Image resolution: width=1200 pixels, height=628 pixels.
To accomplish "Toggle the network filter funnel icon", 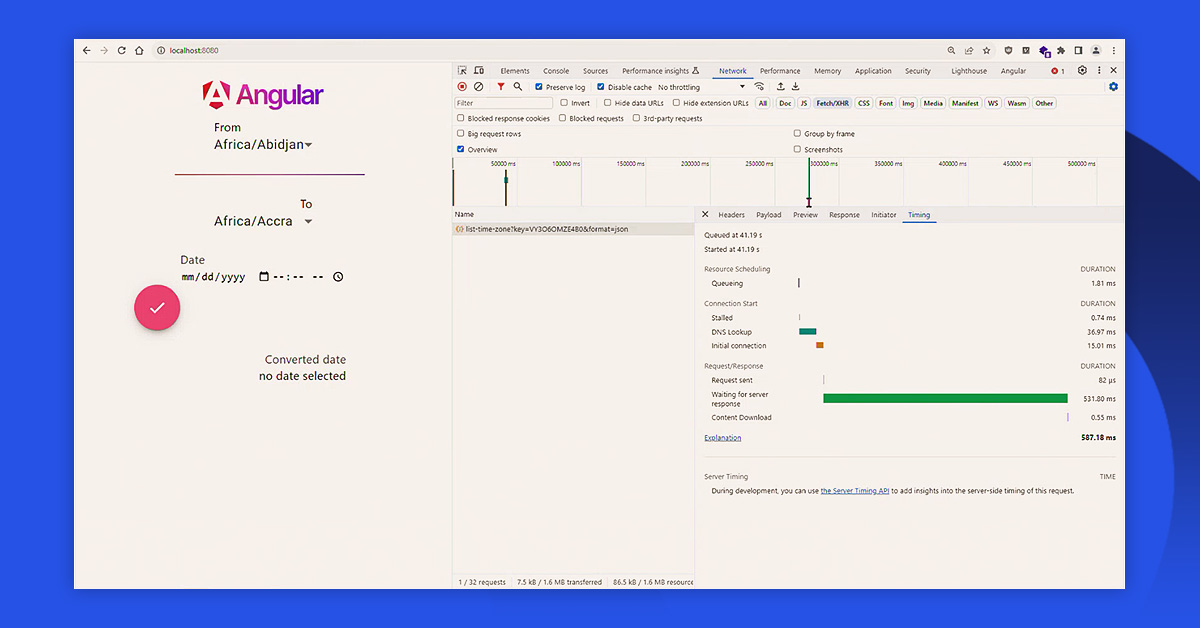I will [x=501, y=87].
